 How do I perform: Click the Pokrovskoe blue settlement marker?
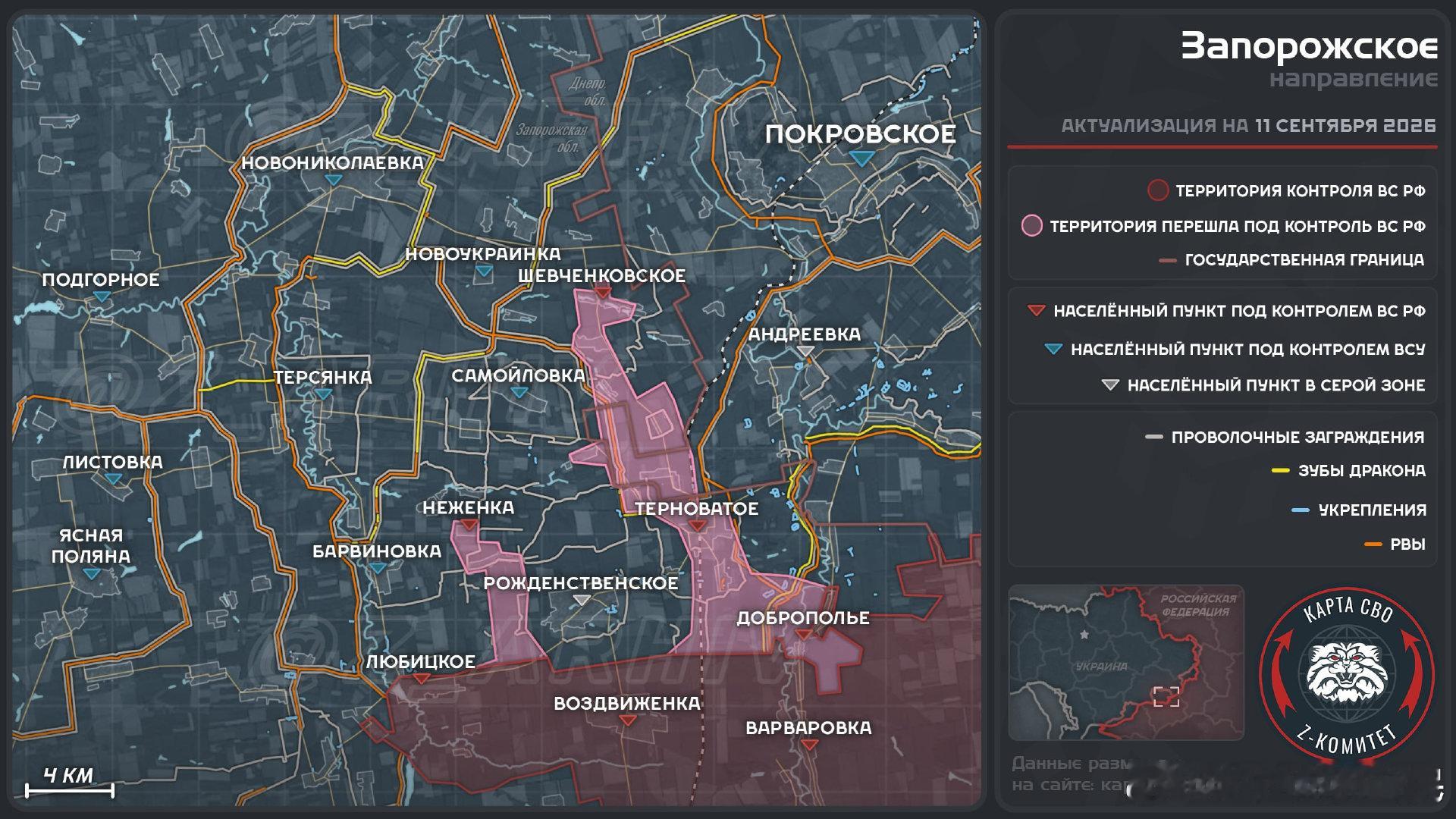click(862, 158)
